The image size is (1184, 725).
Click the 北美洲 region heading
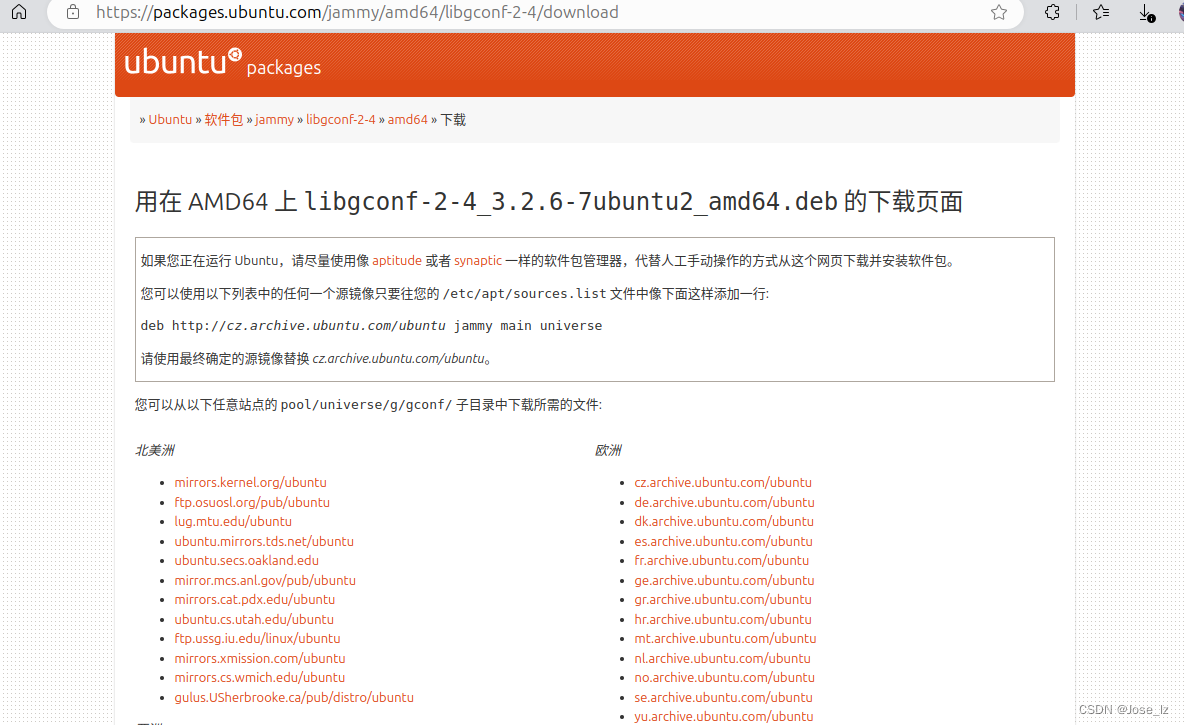pos(155,450)
